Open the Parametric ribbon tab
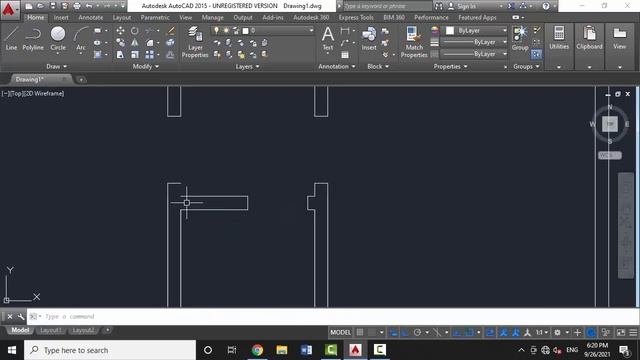 coord(155,18)
